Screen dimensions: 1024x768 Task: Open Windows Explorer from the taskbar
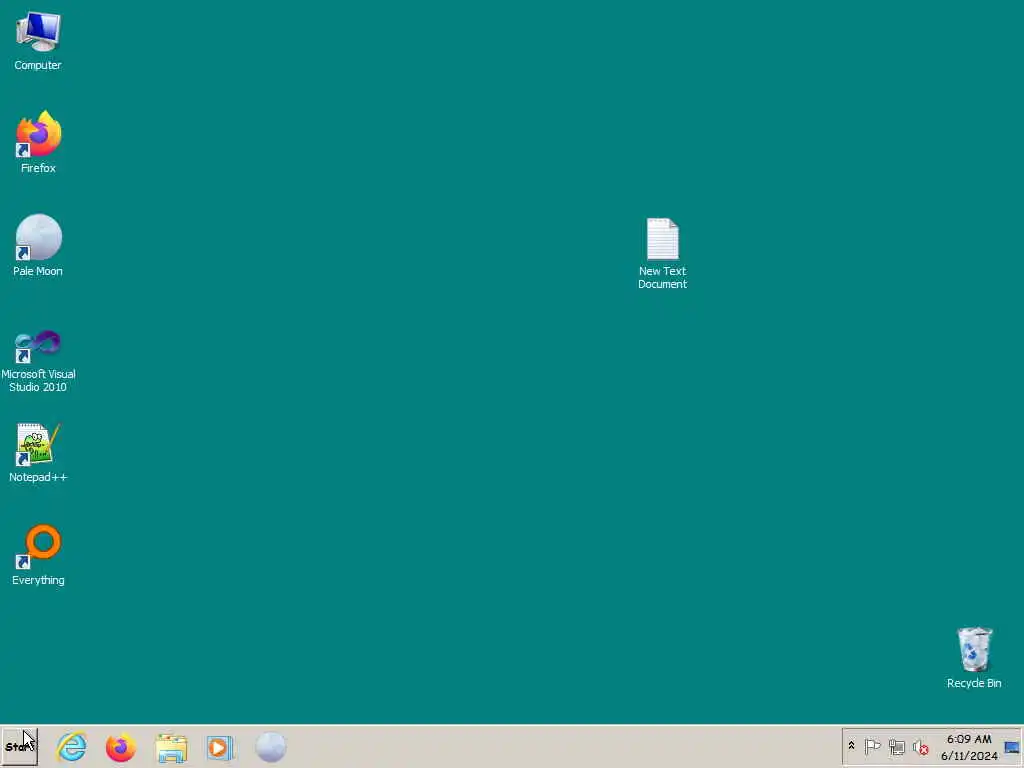[171, 748]
